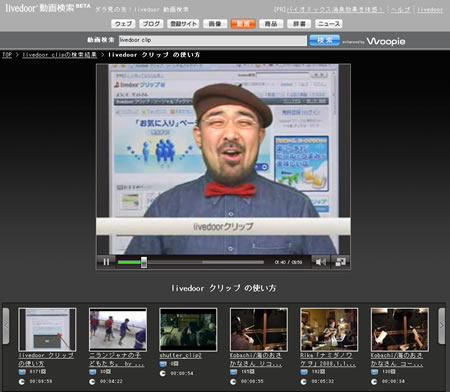Screen dimensions: 450x392
Task: Show previous thumbnails with the left arrow
Action: 6,326
